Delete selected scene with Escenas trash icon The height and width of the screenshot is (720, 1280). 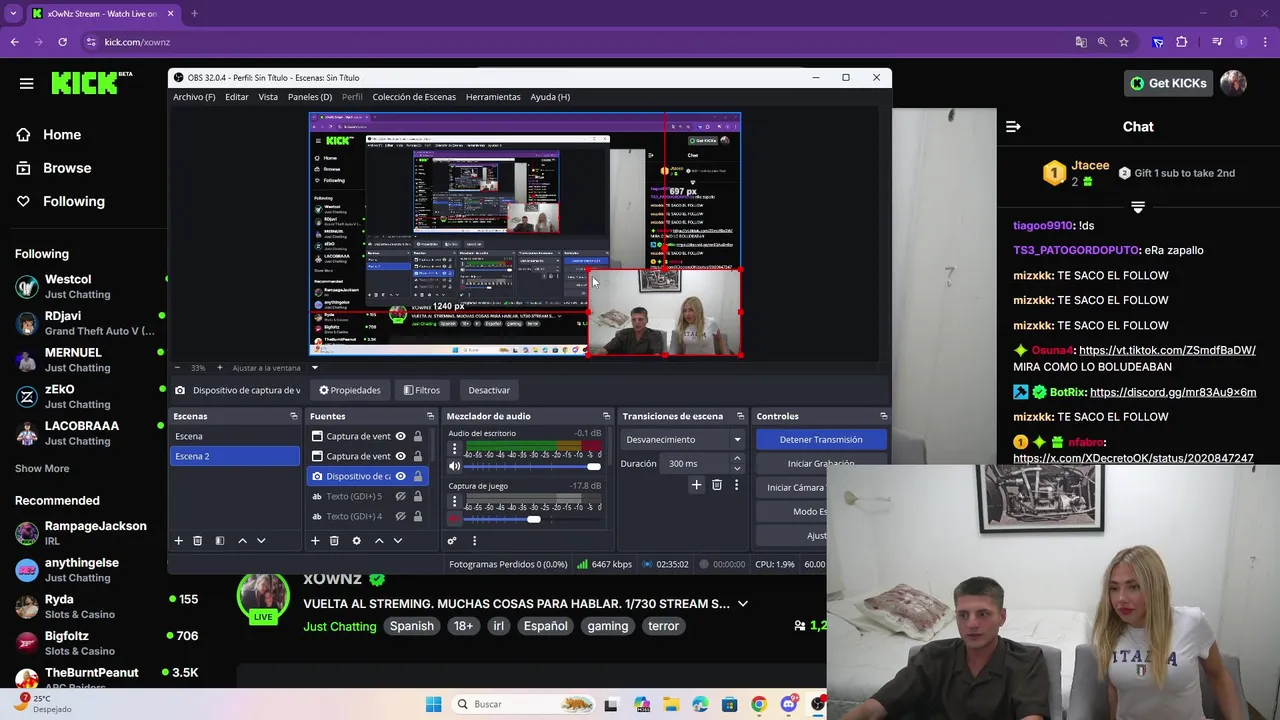(x=197, y=541)
